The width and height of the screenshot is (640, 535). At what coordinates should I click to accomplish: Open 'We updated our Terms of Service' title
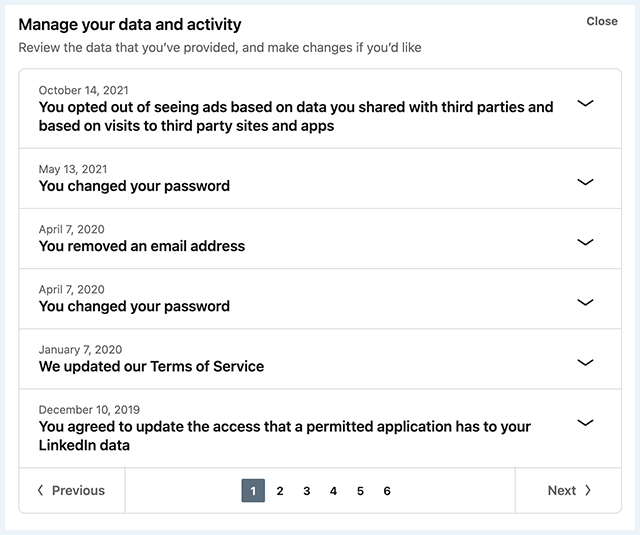point(151,367)
